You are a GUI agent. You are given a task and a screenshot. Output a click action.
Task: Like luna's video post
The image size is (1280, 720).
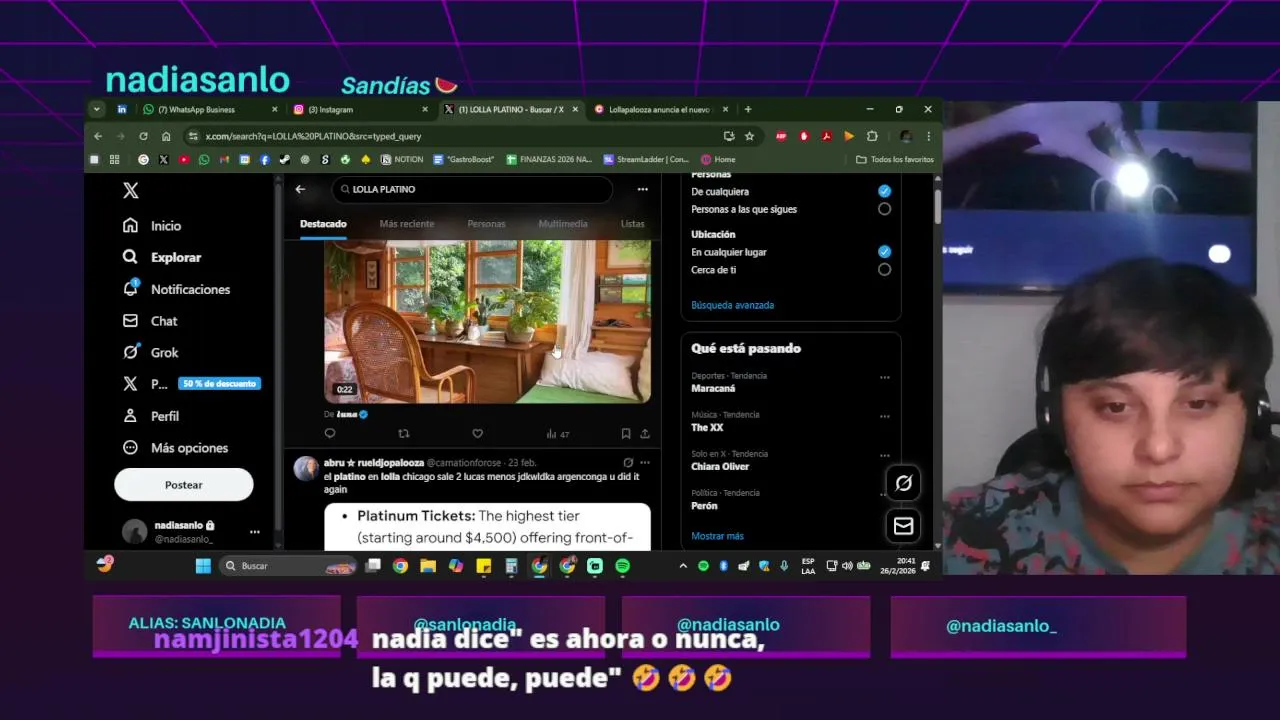click(x=477, y=433)
